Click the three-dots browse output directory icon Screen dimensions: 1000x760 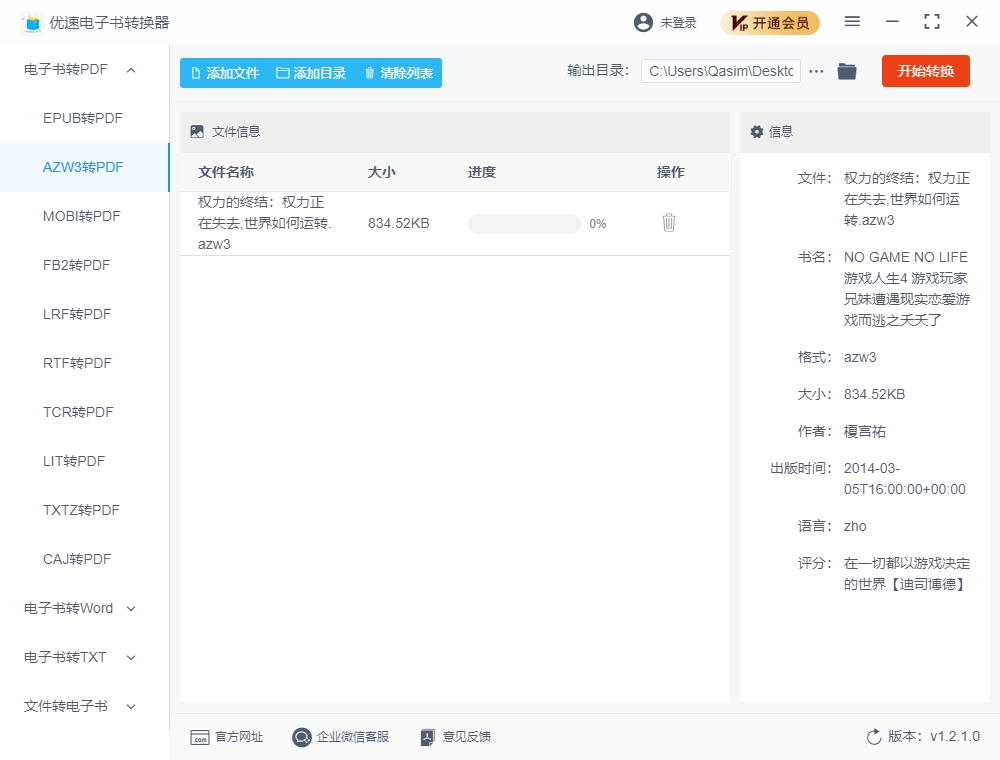tap(817, 71)
